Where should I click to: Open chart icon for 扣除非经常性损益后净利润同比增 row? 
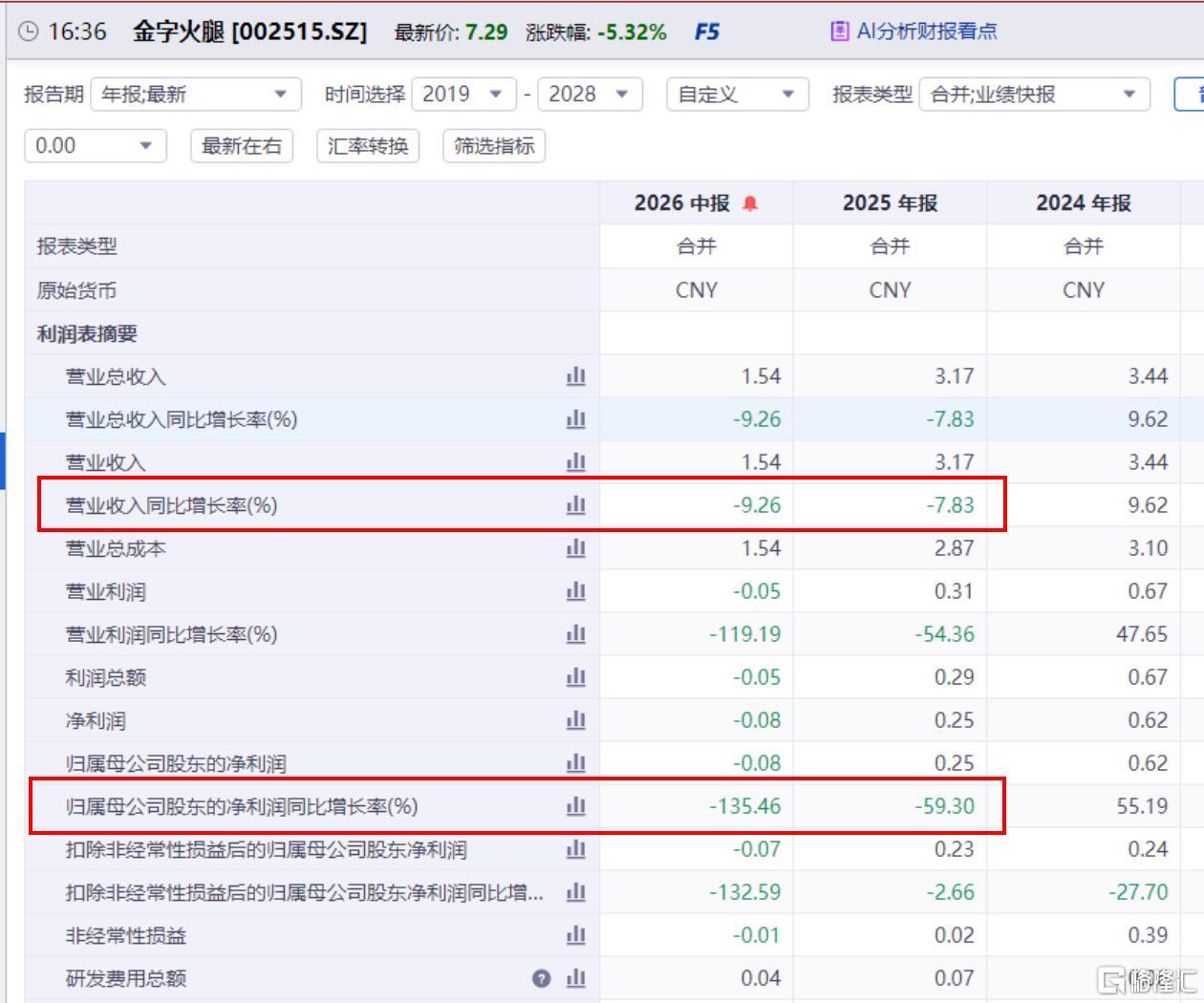coord(575,892)
